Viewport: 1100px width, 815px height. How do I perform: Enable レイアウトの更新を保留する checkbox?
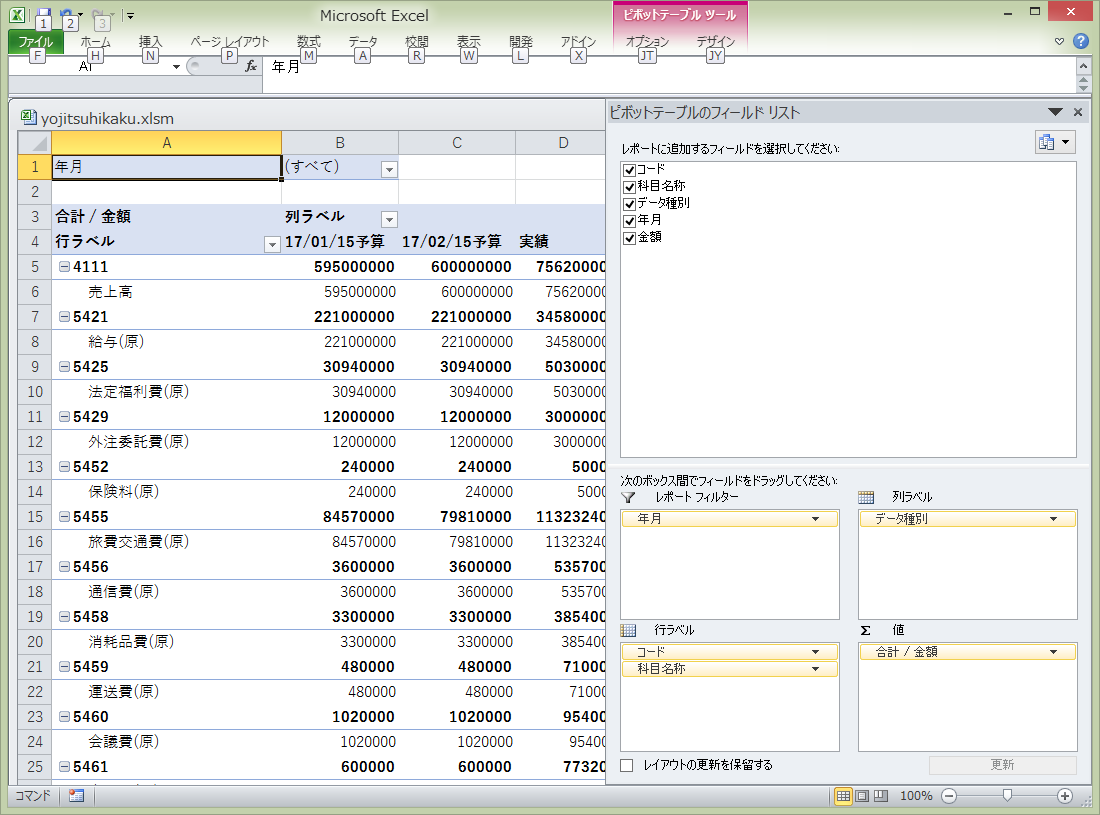627,765
